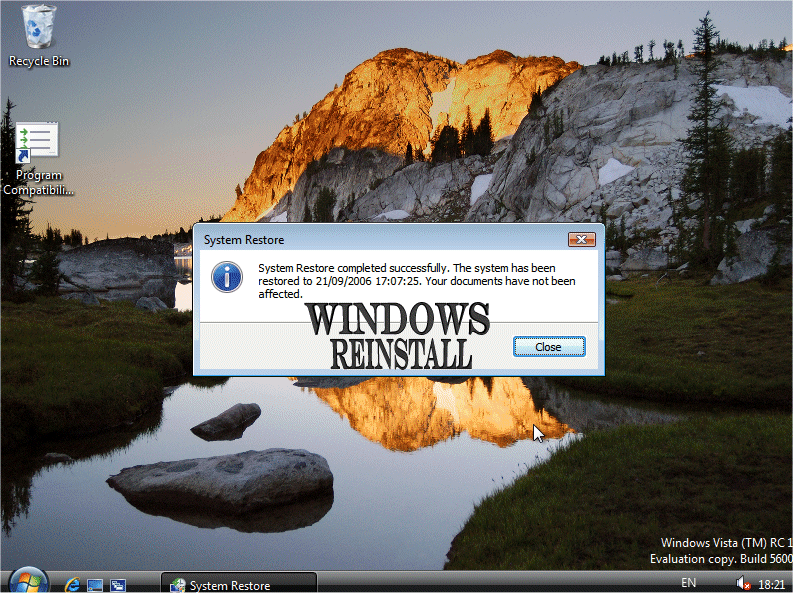
Task: Open the Windows Start orb
Action: pyautogui.click(x=26, y=582)
